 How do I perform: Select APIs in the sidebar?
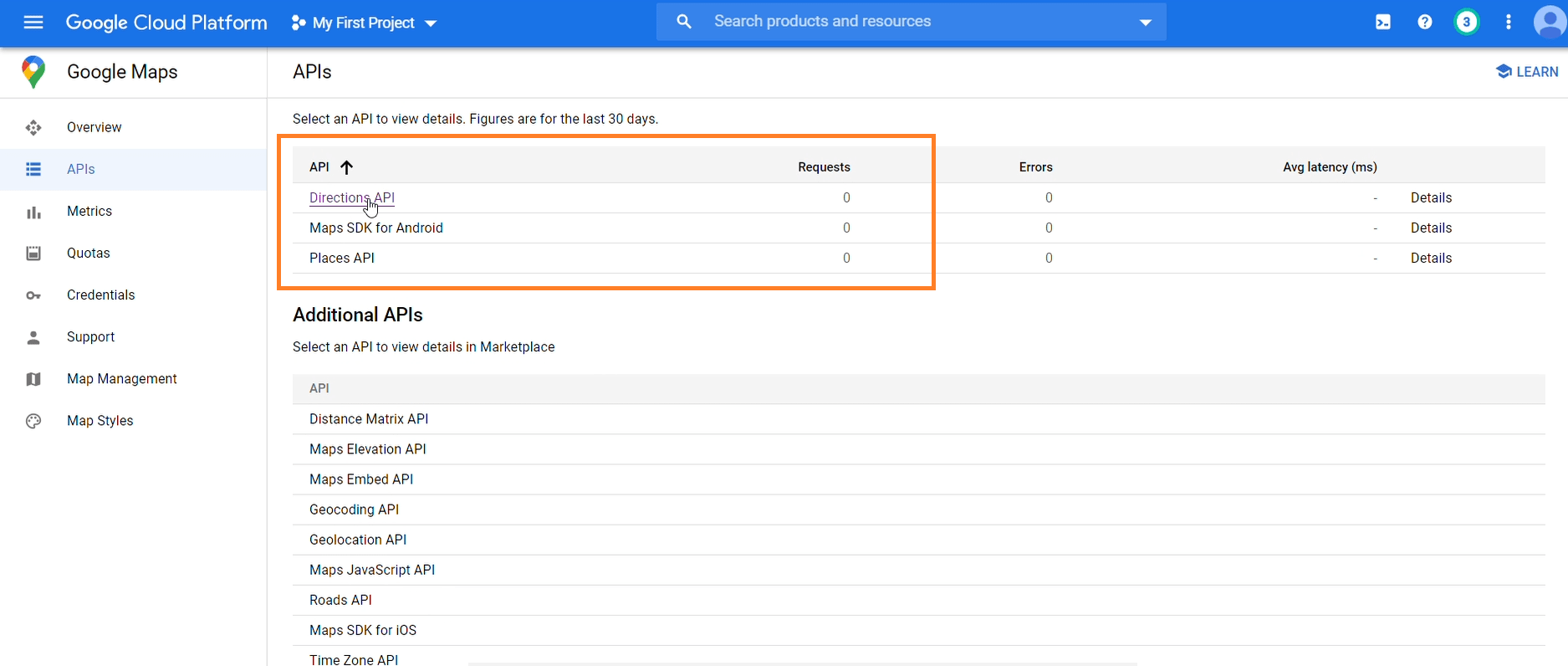(x=81, y=169)
